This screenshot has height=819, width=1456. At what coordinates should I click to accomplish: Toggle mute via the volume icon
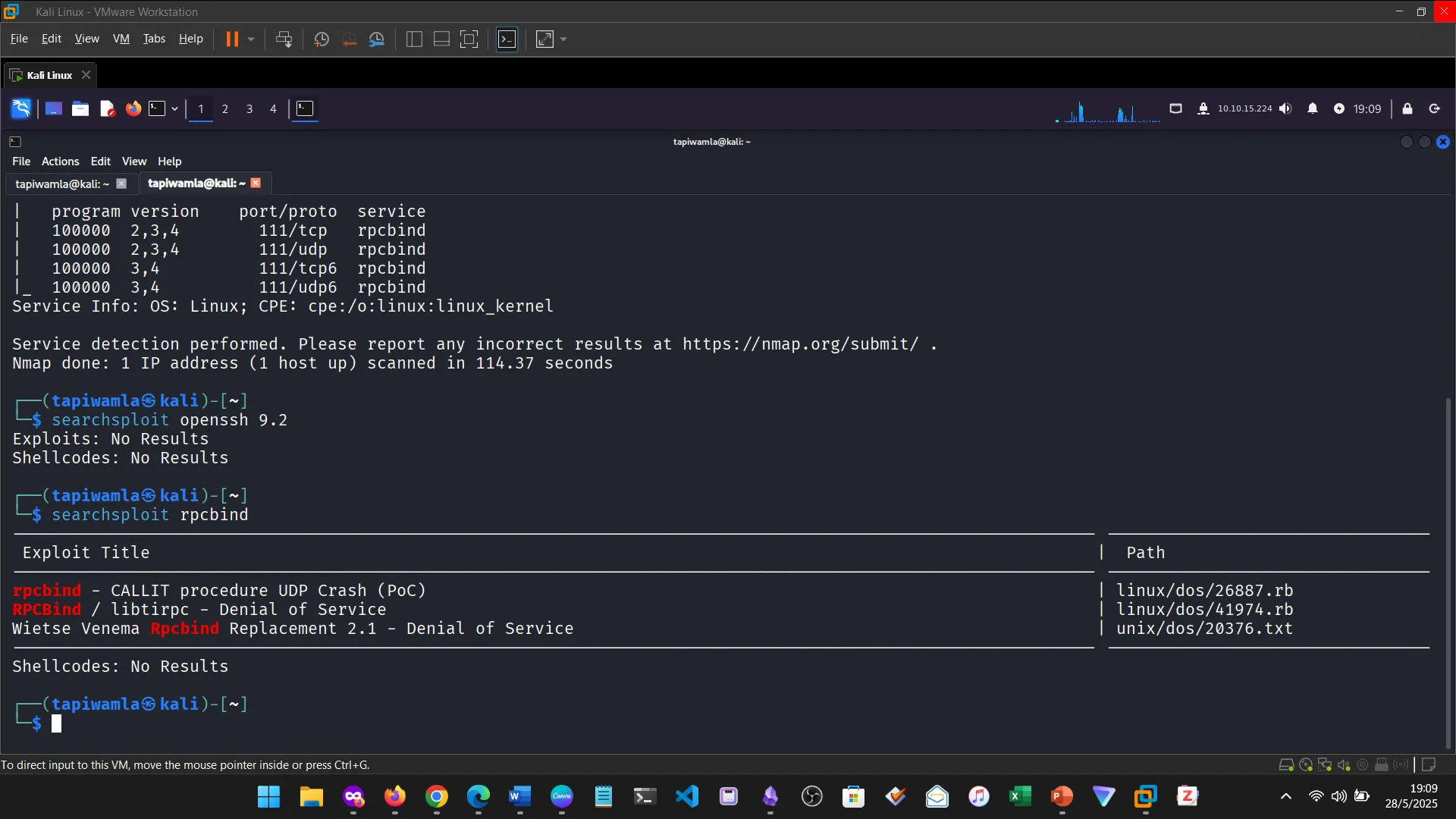[x=1285, y=108]
